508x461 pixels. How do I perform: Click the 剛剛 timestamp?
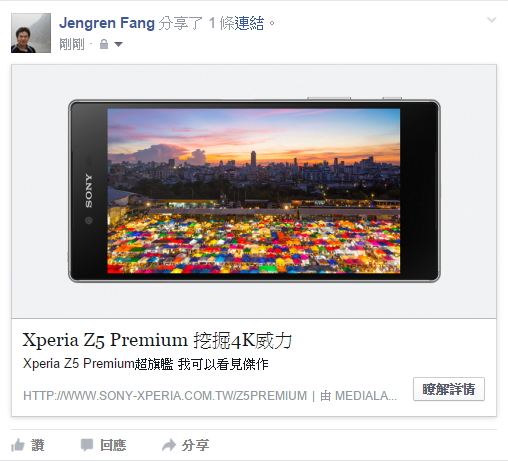pyautogui.click(x=72, y=44)
